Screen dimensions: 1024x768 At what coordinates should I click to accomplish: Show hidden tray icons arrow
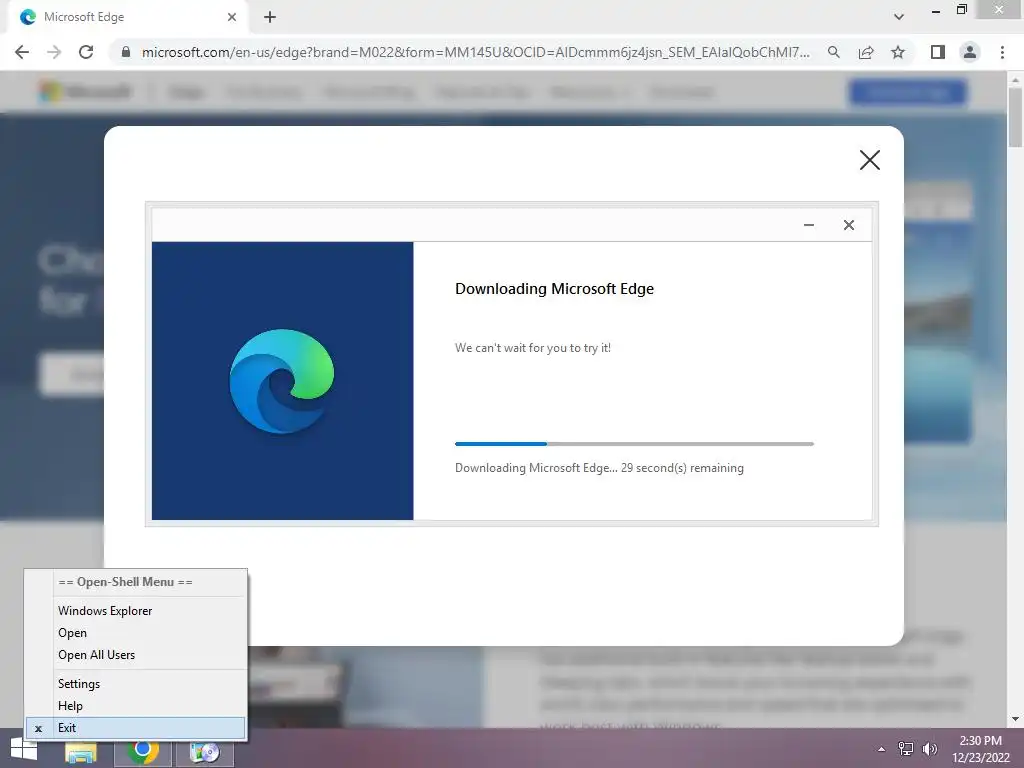[881, 749]
